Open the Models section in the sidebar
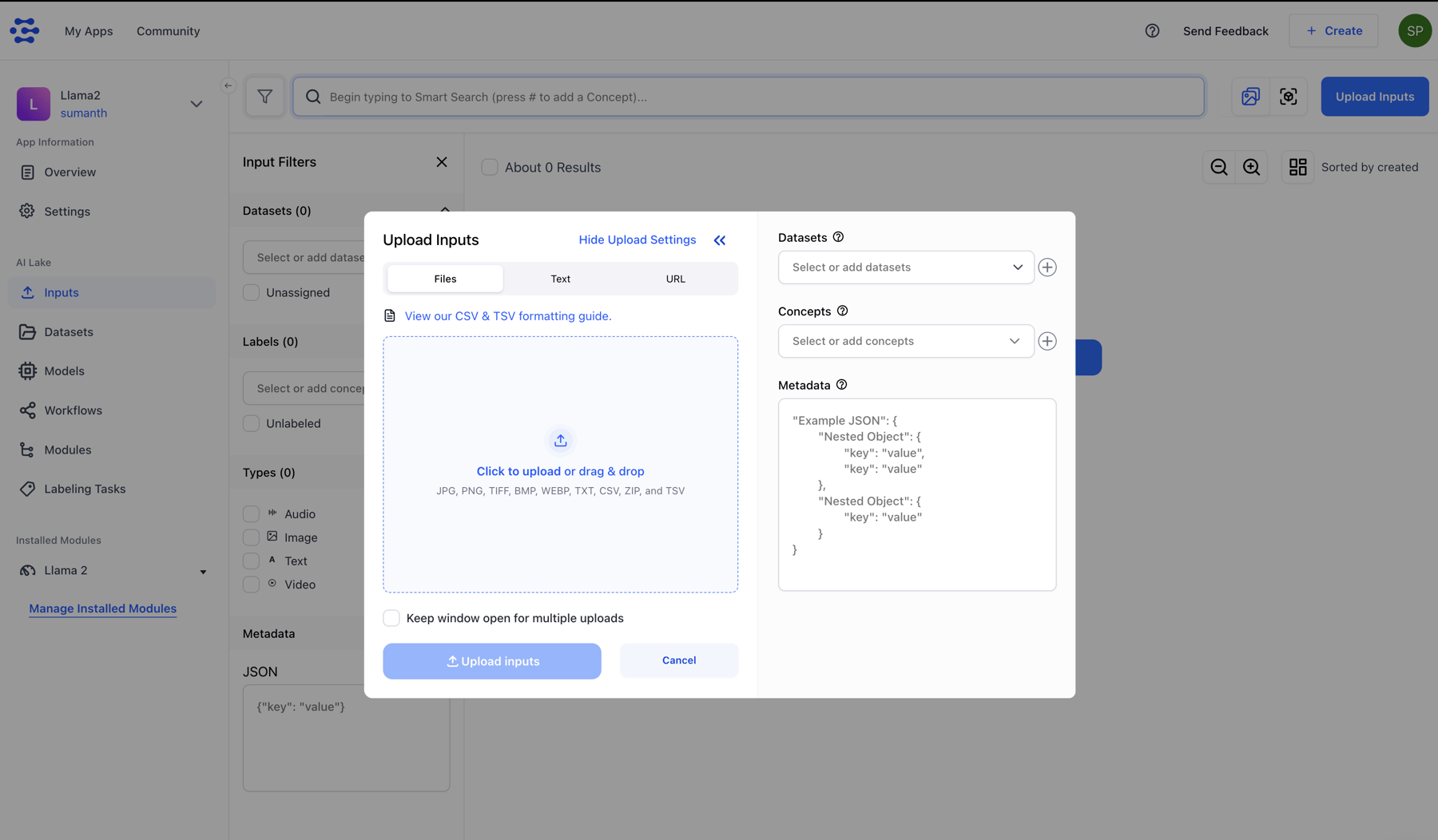The image size is (1438, 840). point(65,370)
